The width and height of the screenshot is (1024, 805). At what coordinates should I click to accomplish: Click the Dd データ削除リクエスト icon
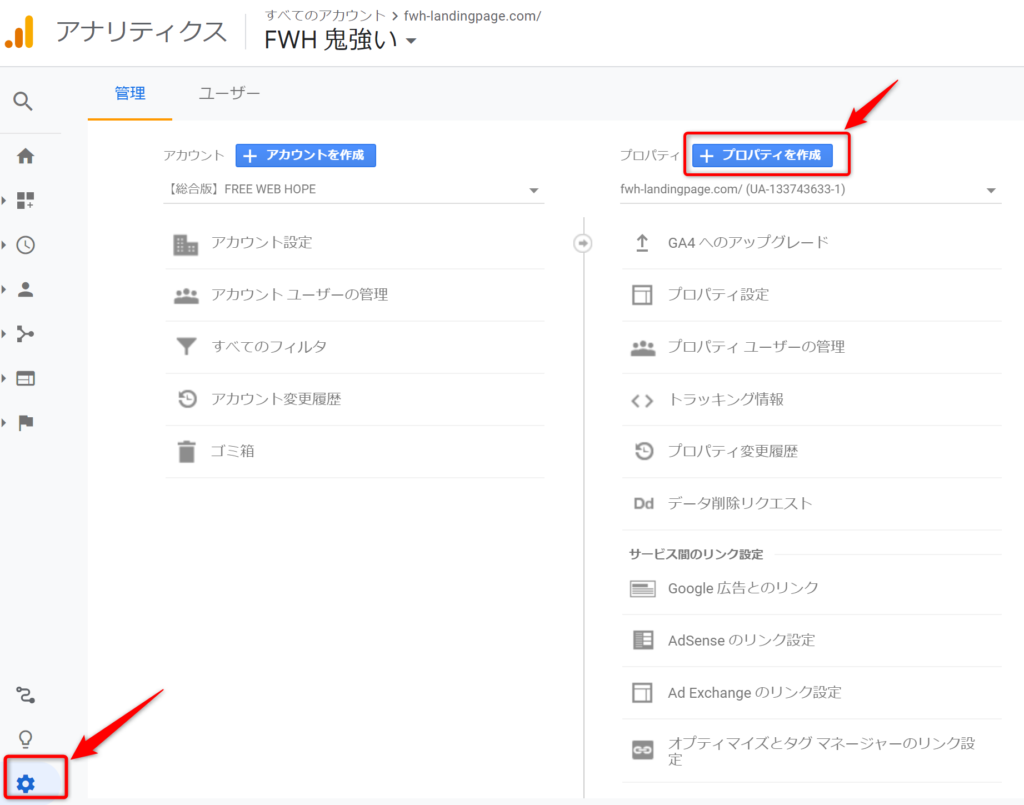(643, 503)
